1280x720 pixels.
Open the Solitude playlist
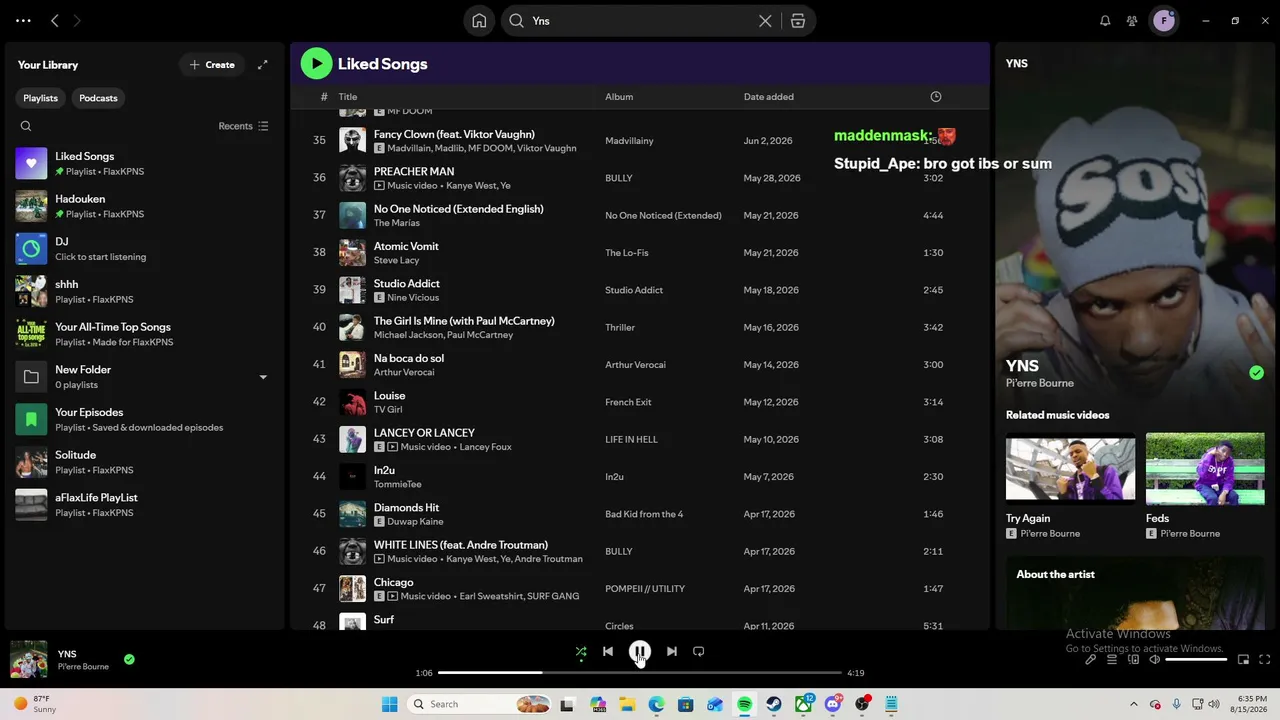[x=145, y=462]
